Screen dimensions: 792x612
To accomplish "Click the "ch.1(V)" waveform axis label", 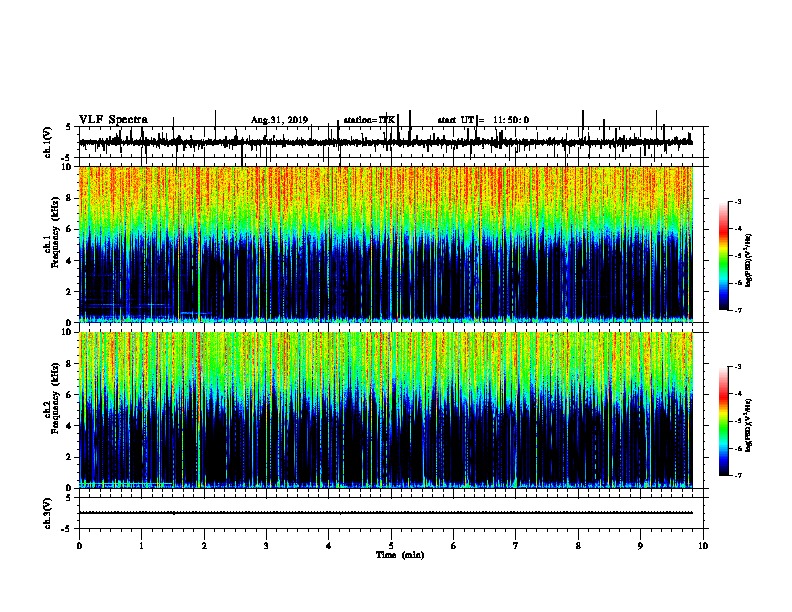I will [48, 142].
